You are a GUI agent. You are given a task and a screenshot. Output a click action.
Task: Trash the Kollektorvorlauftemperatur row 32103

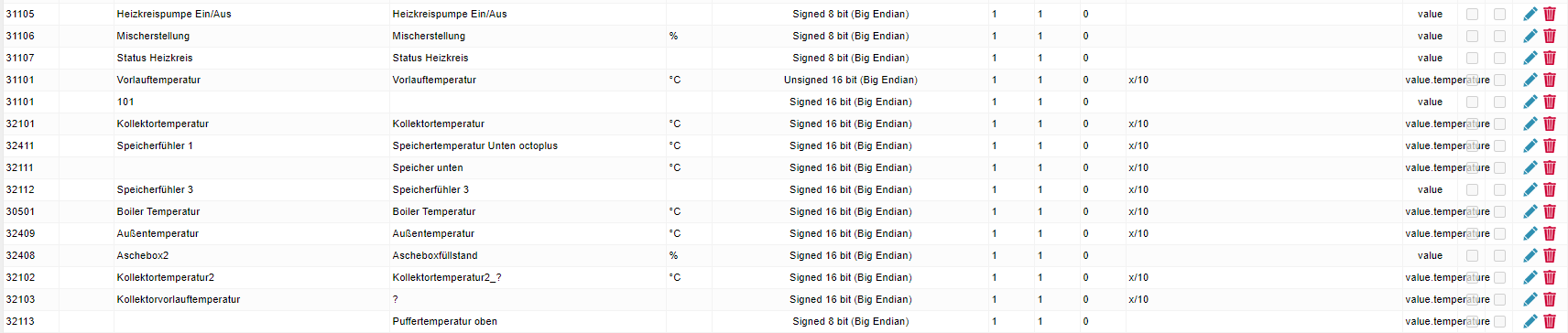click(1550, 299)
